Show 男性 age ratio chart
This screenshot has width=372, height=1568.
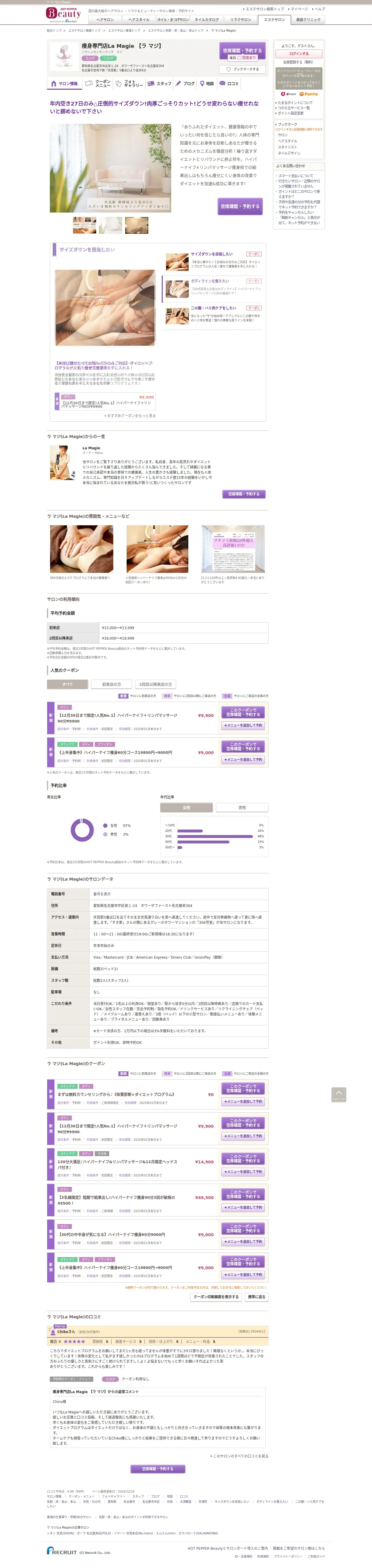tap(242, 807)
